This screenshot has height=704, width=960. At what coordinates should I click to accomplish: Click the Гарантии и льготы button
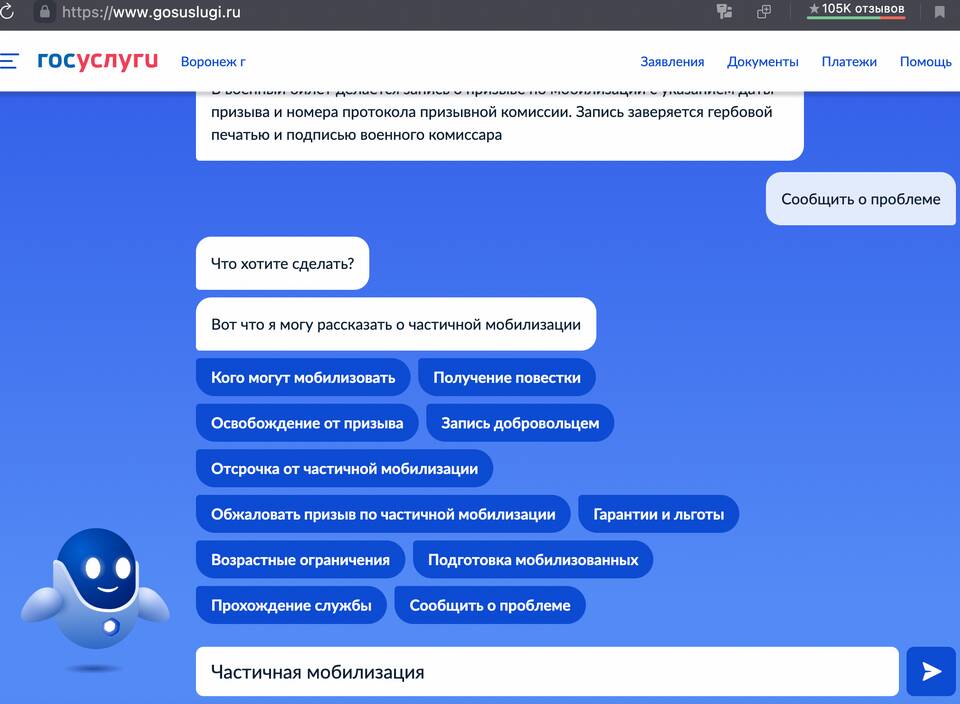coord(658,514)
